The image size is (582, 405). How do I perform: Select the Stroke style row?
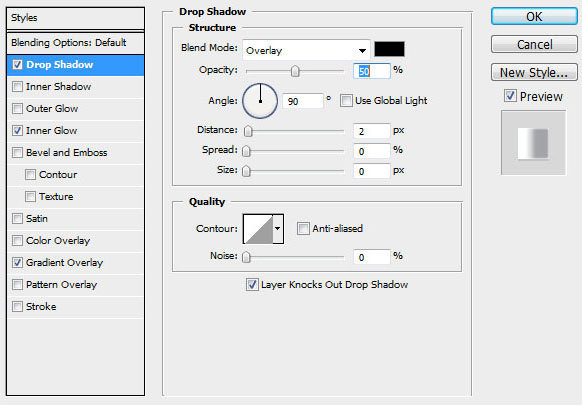coord(75,307)
